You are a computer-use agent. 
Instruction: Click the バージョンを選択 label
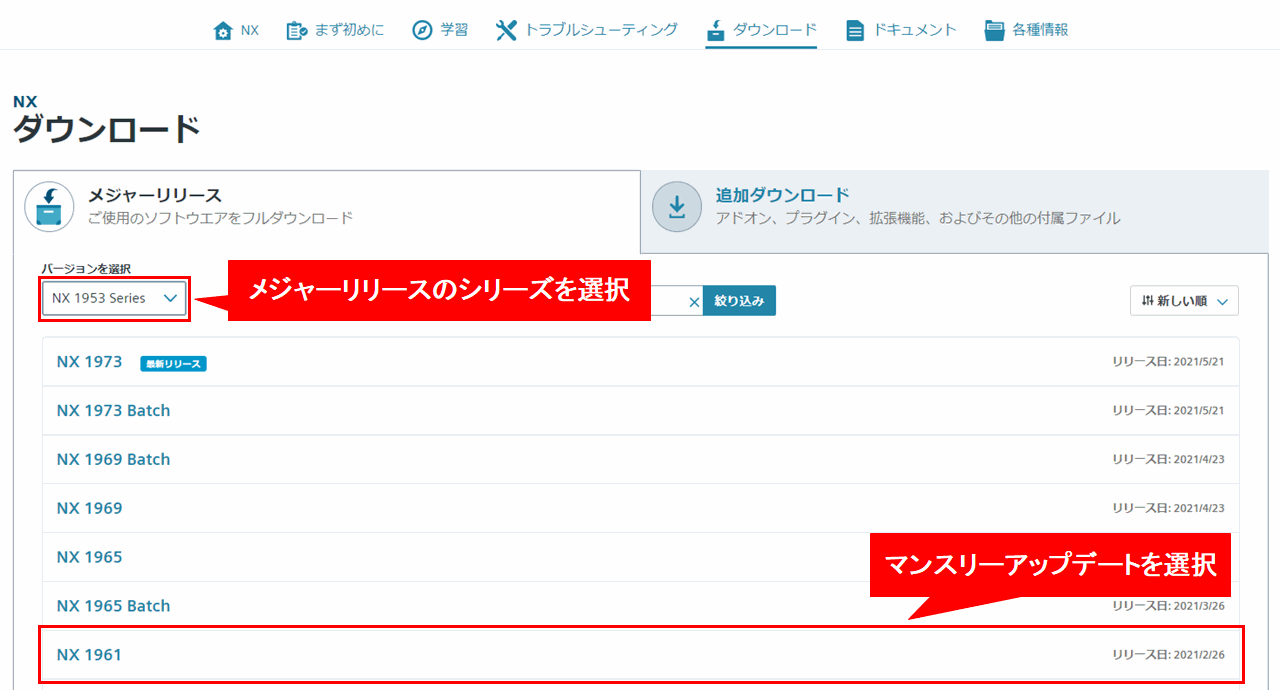pos(86,269)
